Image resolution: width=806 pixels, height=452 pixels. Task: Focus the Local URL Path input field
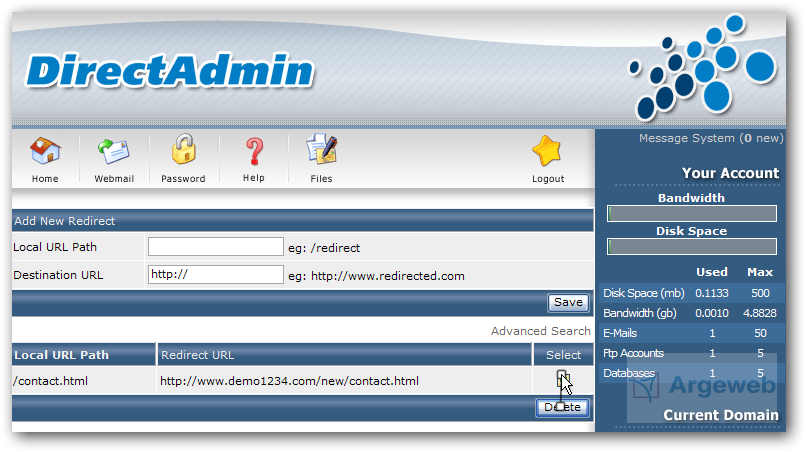pos(215,247)
